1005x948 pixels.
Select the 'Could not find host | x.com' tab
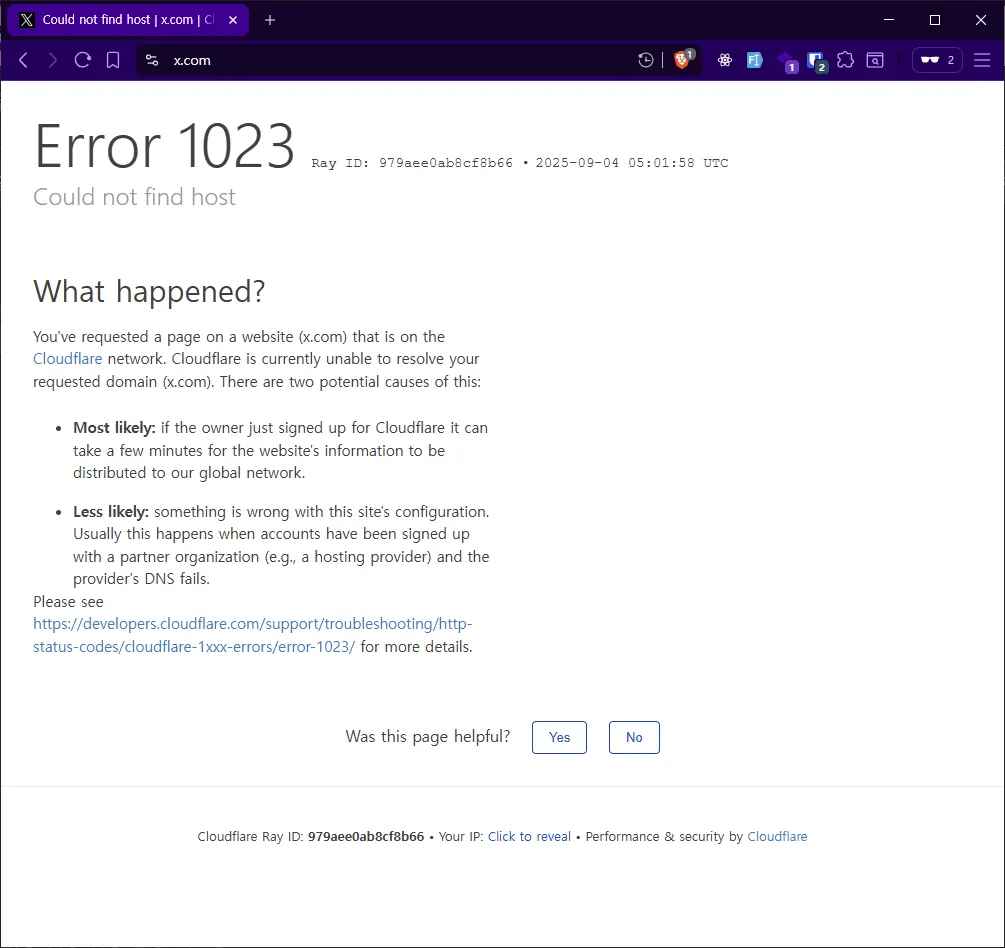(128, 21)
